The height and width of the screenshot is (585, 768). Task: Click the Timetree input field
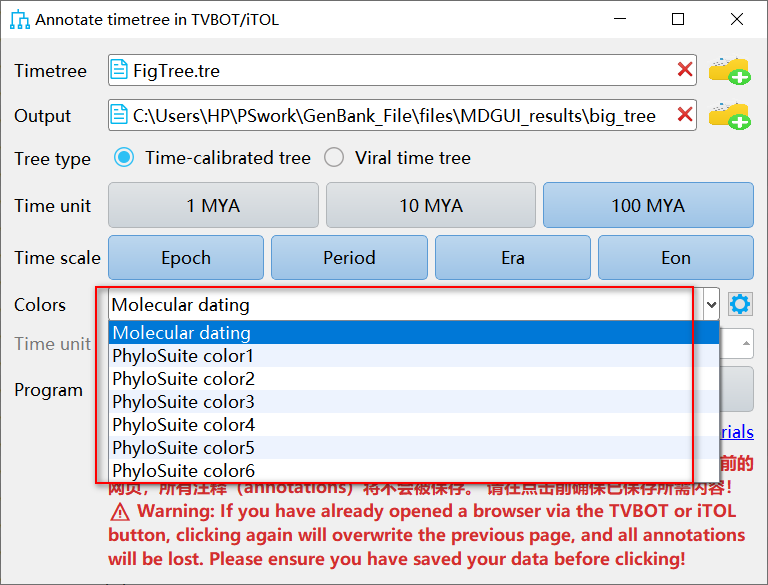click(402, 70)
